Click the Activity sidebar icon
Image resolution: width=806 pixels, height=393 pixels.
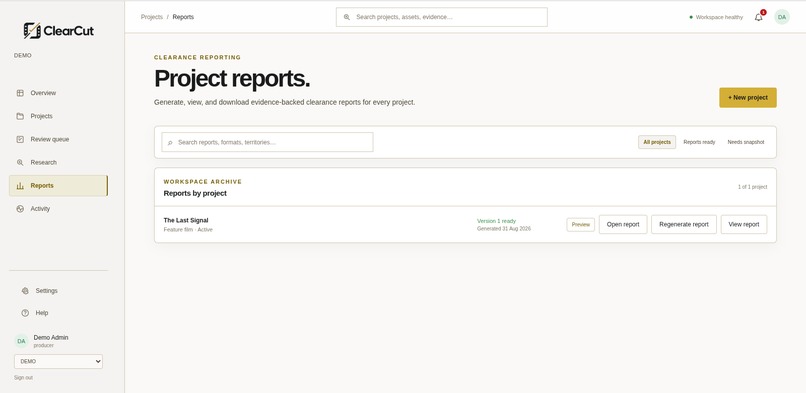point(20,209)
